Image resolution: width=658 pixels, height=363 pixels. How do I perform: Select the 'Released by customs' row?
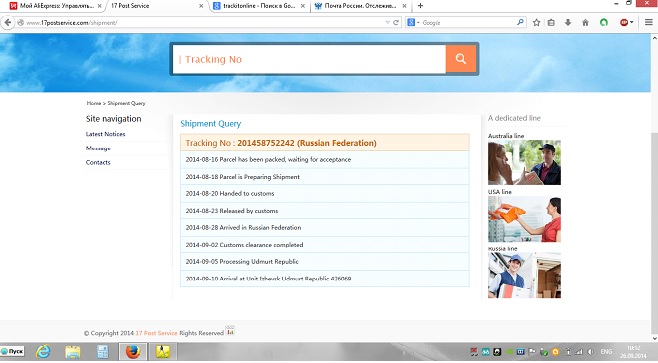click(x=324, y=211)
